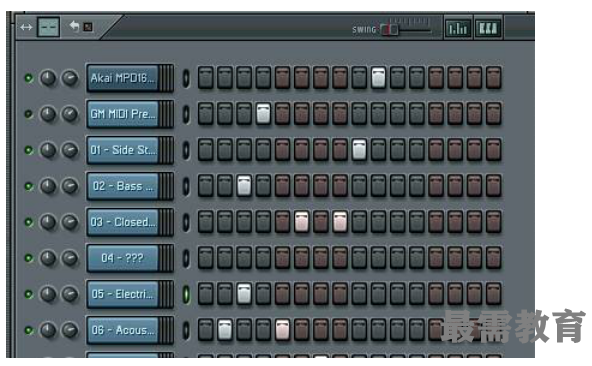592x366 pixels.
Task: Turn off lit step 10 on Akai MPD16
Action: (x=378, y=78)
